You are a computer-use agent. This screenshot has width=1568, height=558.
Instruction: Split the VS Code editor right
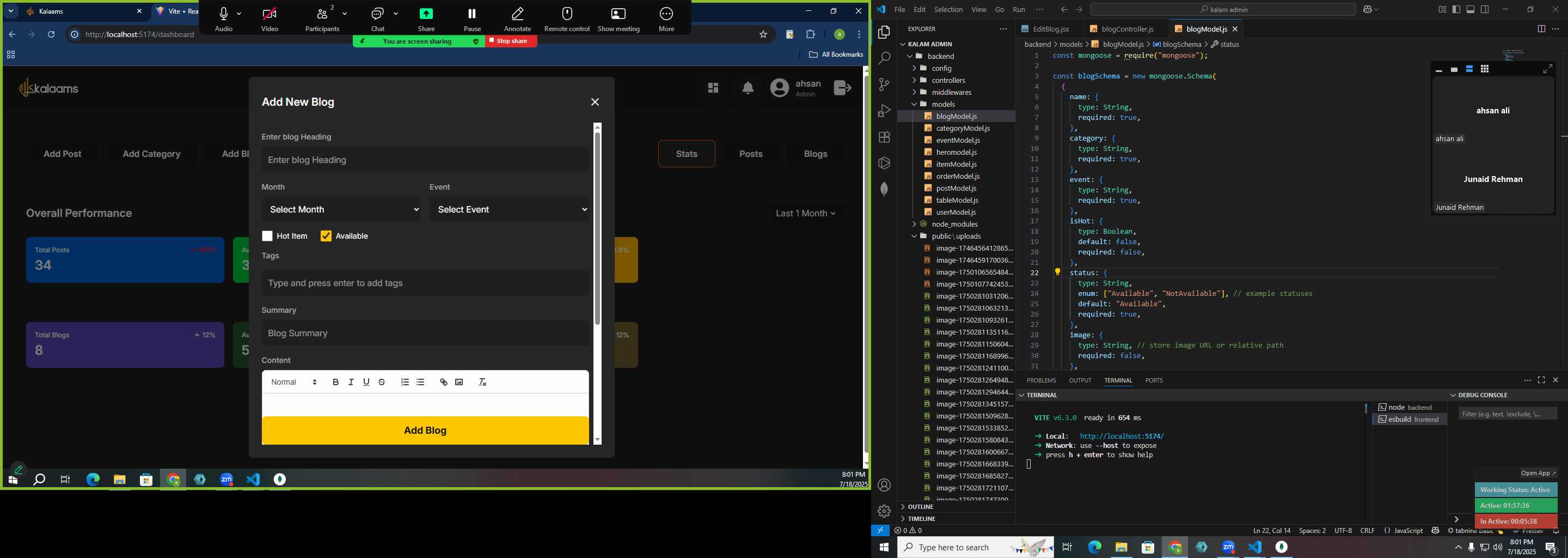pos(1541,29)
